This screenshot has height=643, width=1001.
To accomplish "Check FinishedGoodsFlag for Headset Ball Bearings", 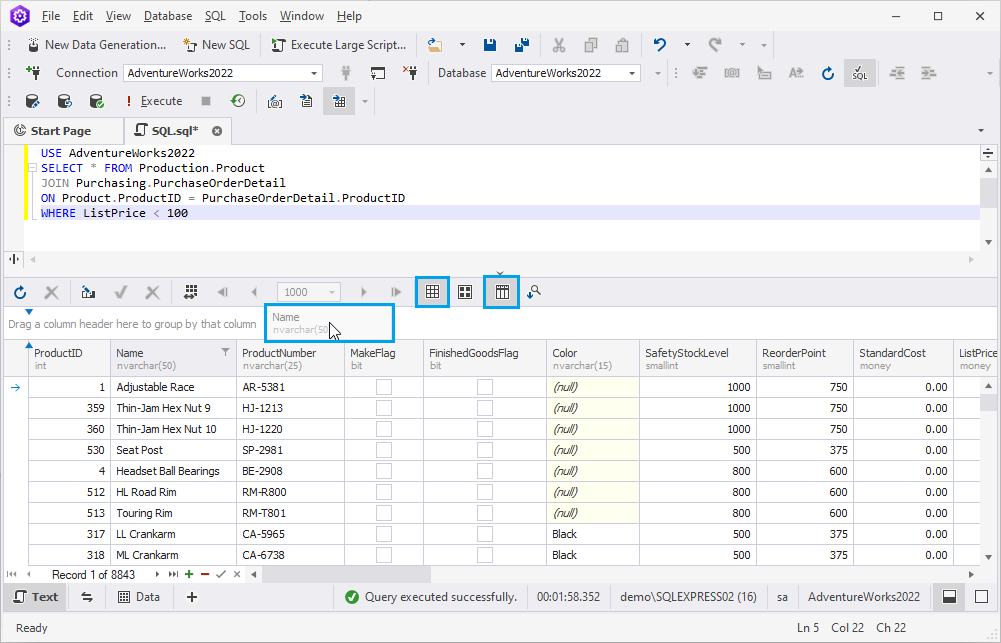I will 485,471.
